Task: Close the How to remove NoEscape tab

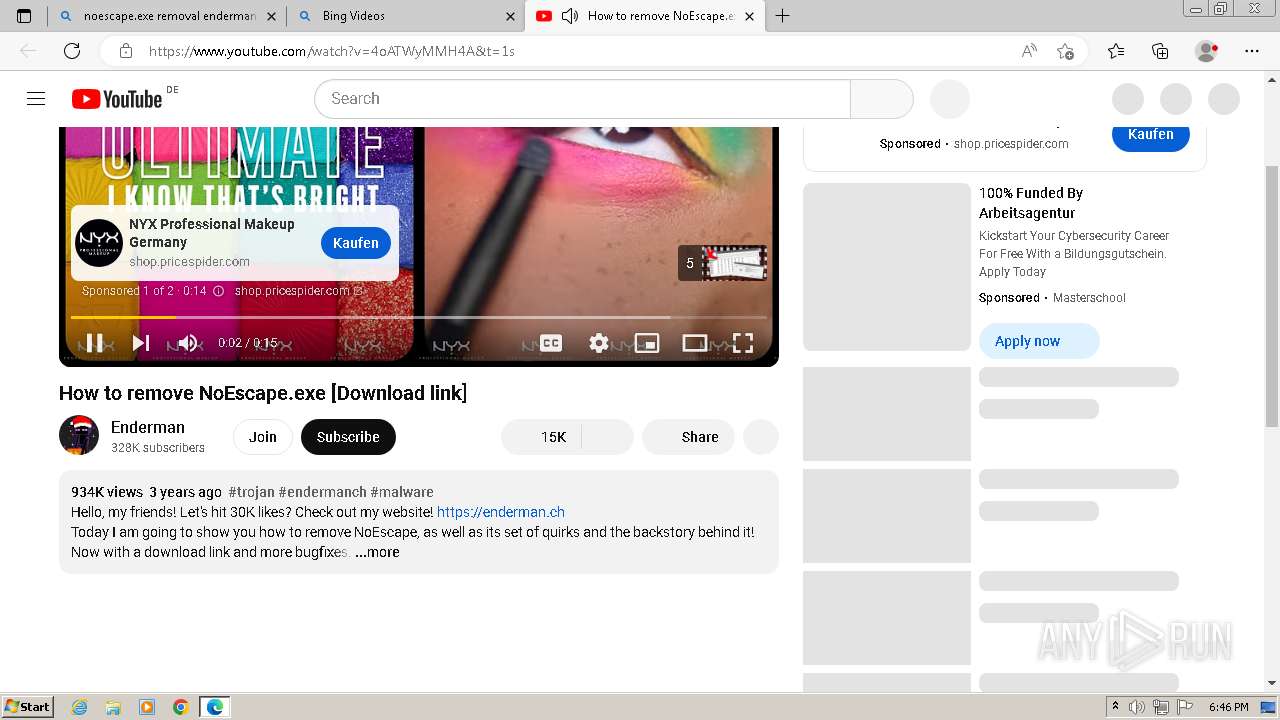Action: [x=749, y=16]
